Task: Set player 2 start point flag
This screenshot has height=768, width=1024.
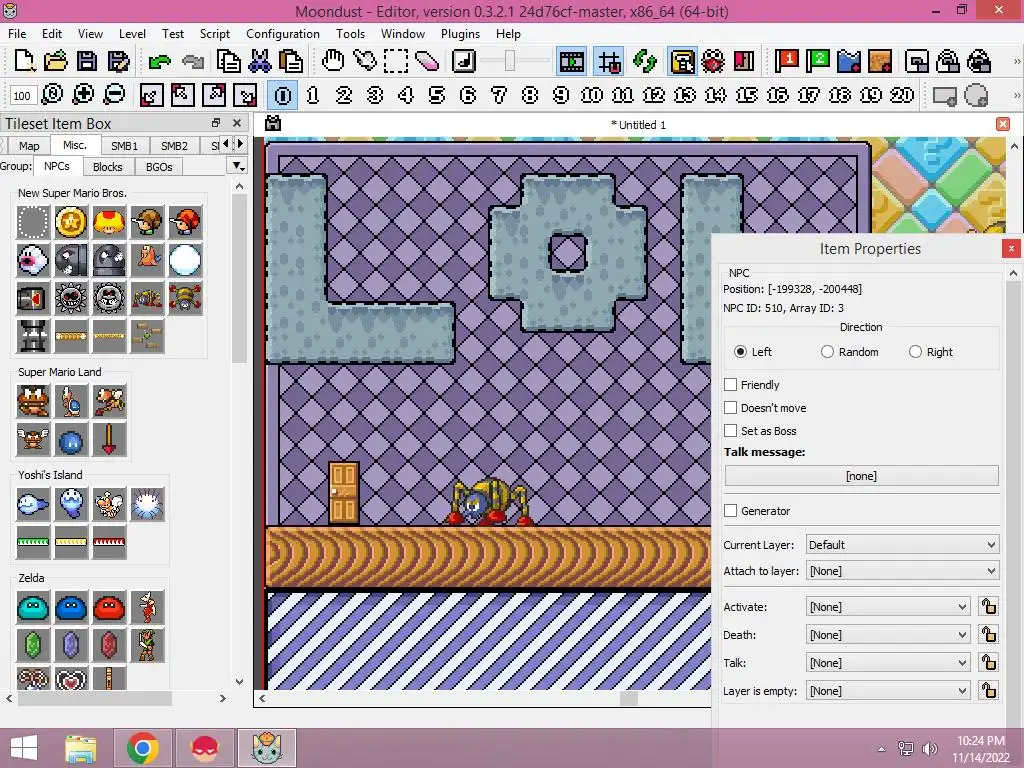Action: [818, 61]
